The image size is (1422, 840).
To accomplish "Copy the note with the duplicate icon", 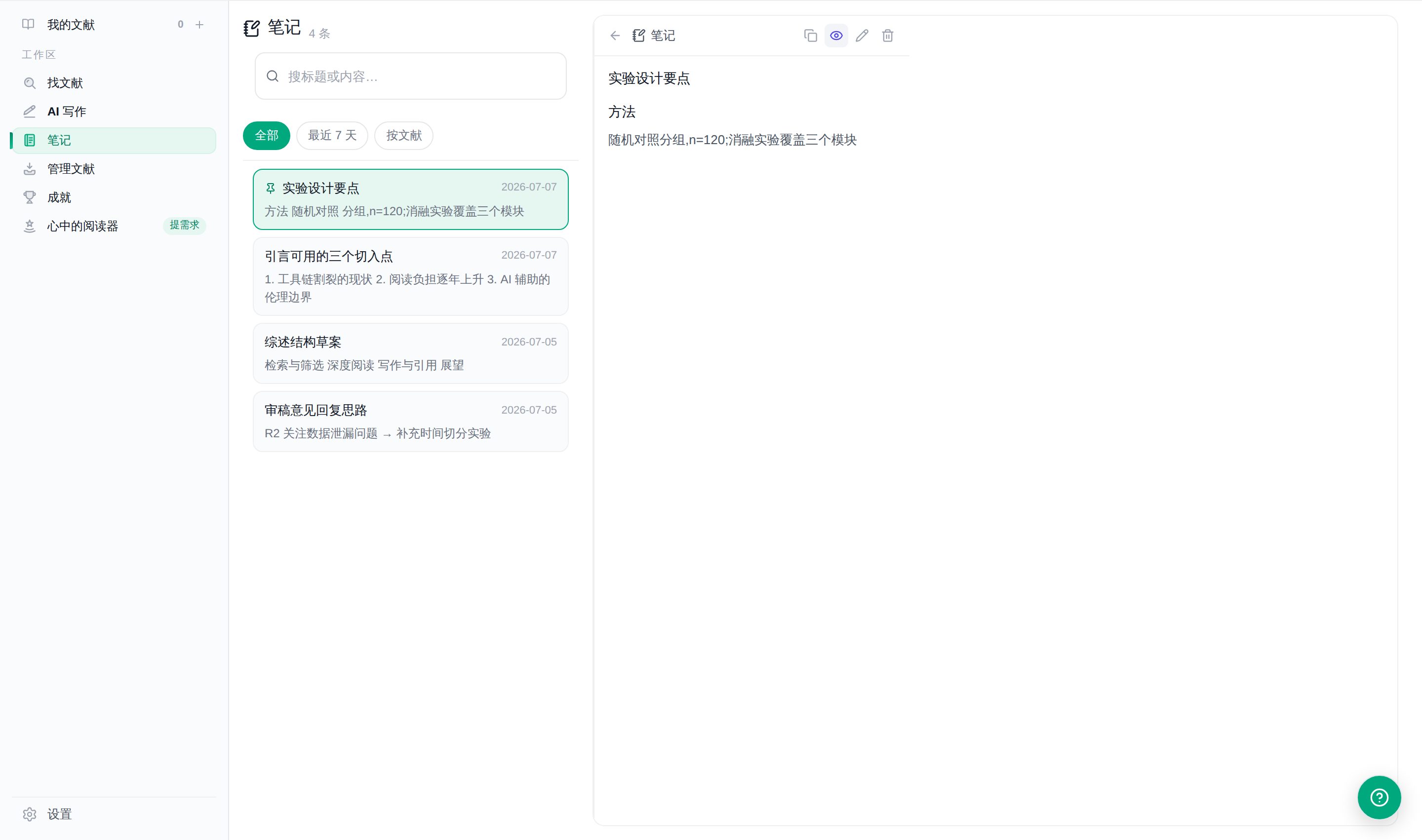I will tap(810, 36).
